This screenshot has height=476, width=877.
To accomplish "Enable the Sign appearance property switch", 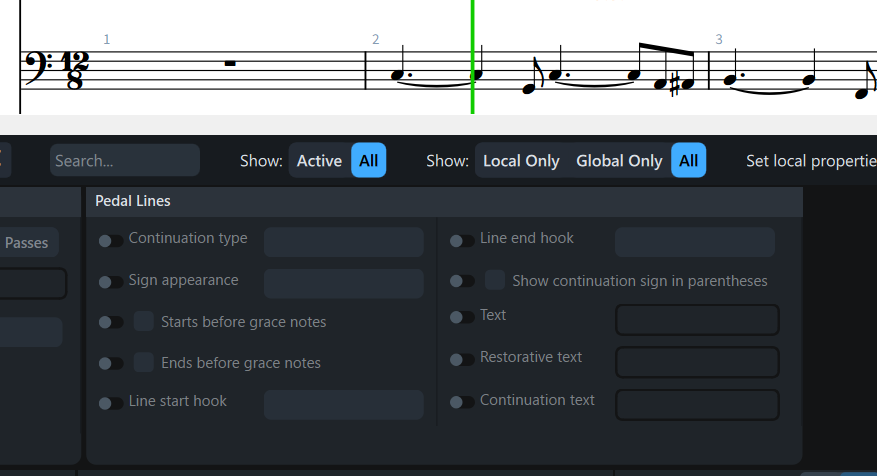I will (x=111, y=282).
